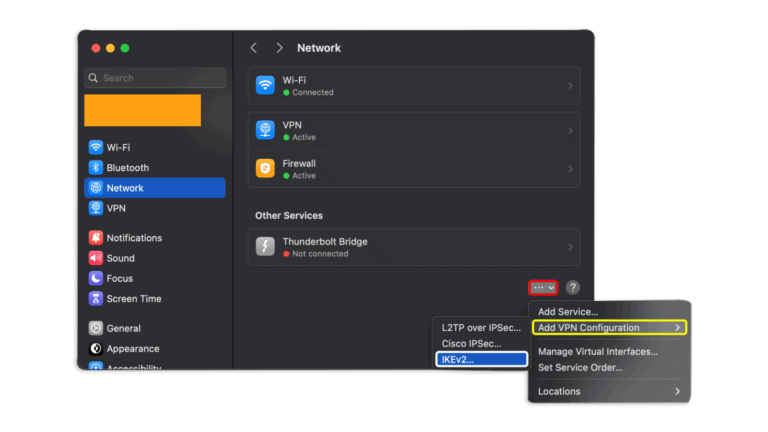Click the Network window title
The image size is (768, 432).
319,48
